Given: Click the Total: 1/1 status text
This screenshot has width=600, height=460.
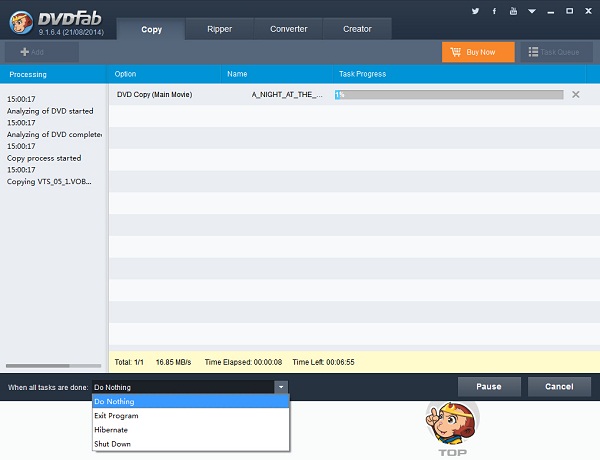Looking at the screenshot, I should [x=129, y=362].
